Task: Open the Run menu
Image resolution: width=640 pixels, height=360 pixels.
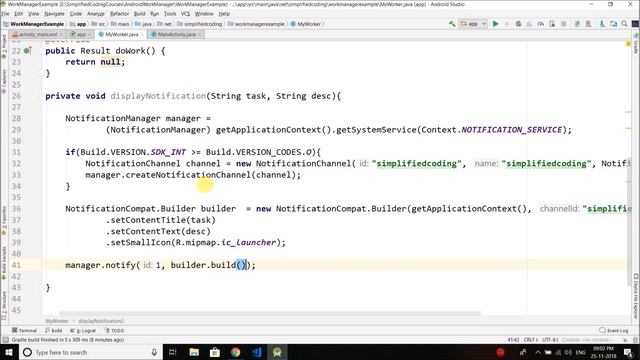Action: pyautogui.click(x=154, y=14)
